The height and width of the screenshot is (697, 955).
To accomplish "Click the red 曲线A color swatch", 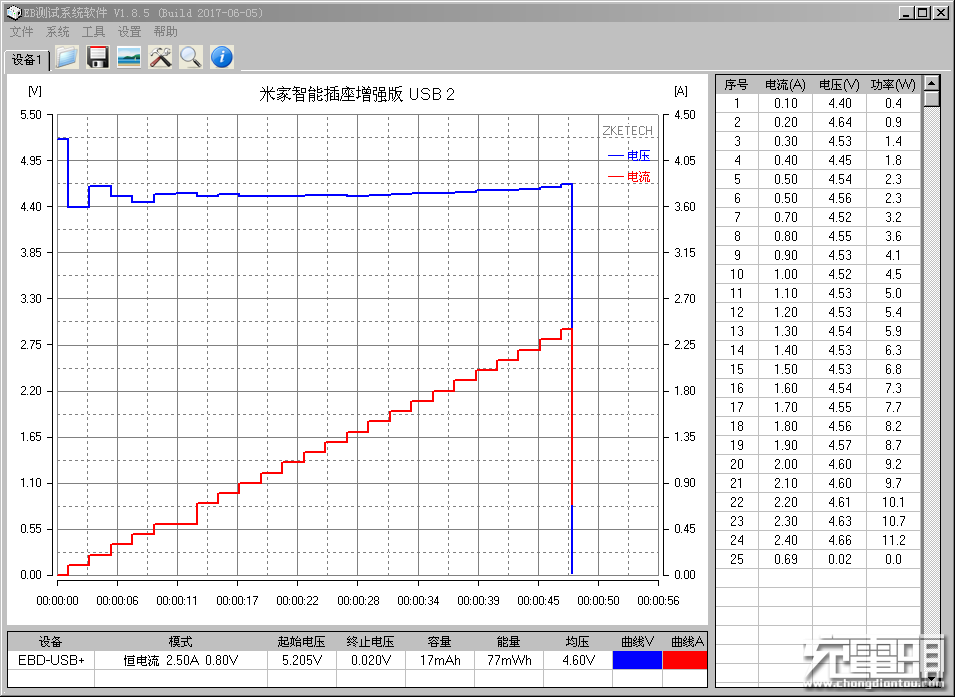I will coord(685,660).
